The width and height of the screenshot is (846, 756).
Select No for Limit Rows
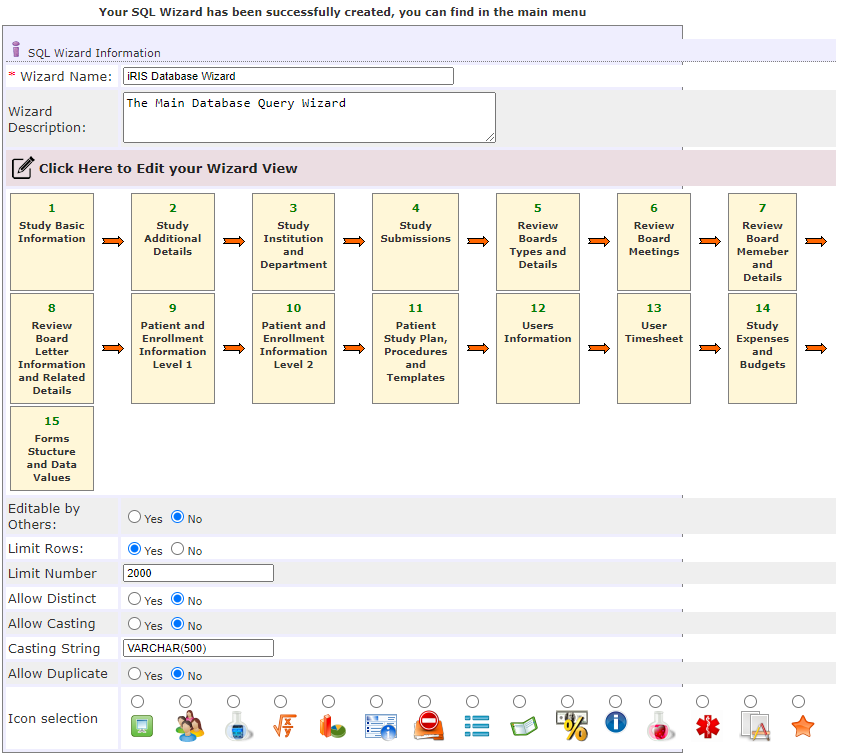[178, 549]
